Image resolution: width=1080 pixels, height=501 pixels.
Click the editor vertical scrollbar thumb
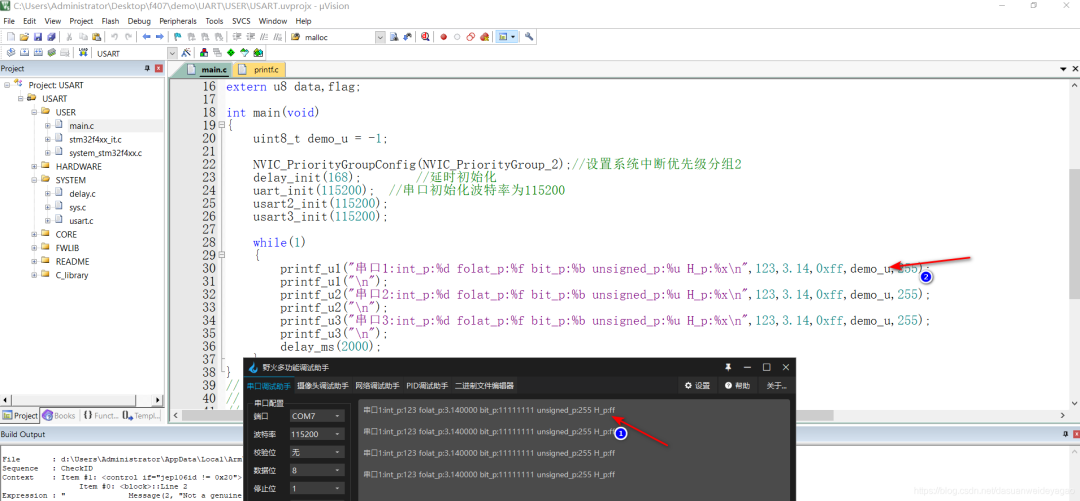coord(1074,233)
